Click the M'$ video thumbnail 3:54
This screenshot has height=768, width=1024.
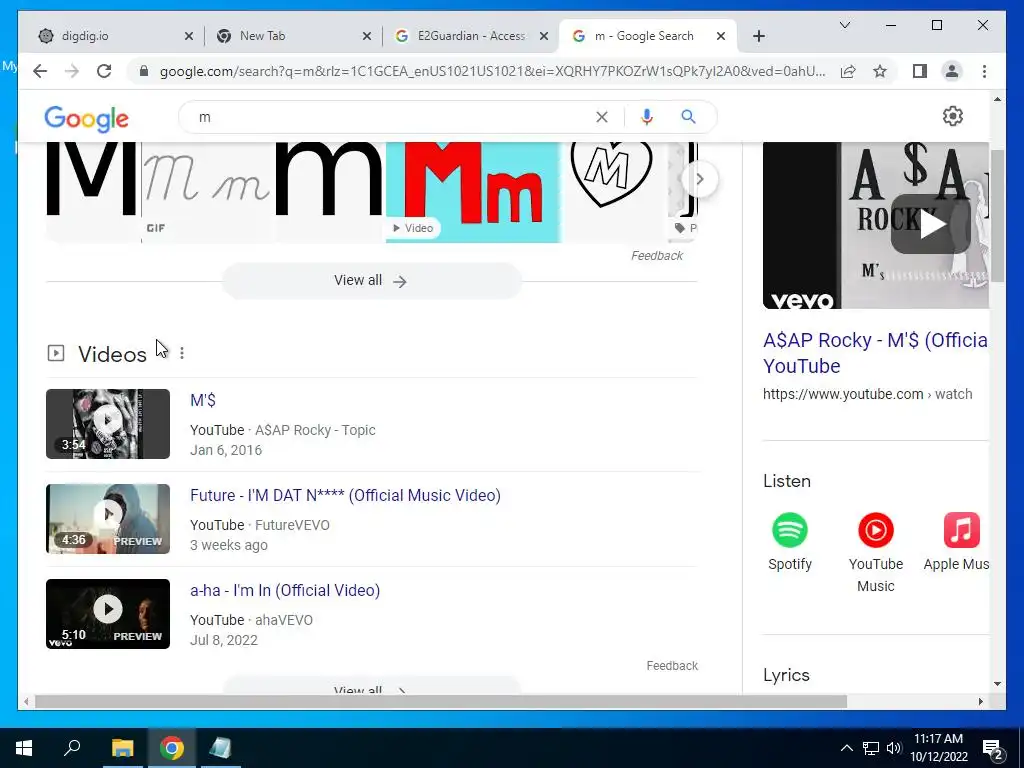(x=108, y=424)
